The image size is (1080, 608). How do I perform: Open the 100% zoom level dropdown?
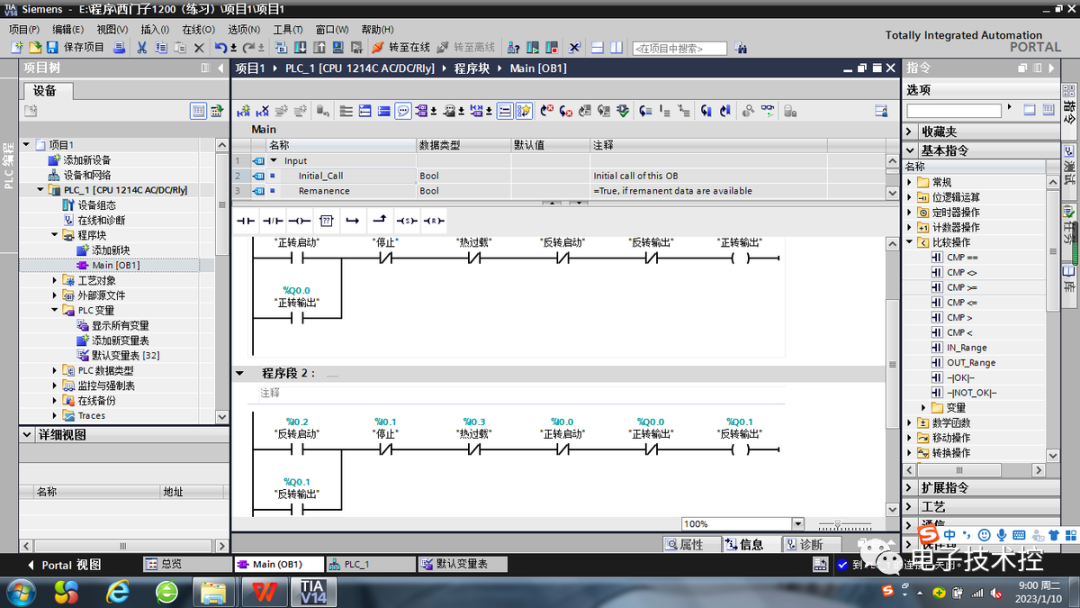point(797,522)
